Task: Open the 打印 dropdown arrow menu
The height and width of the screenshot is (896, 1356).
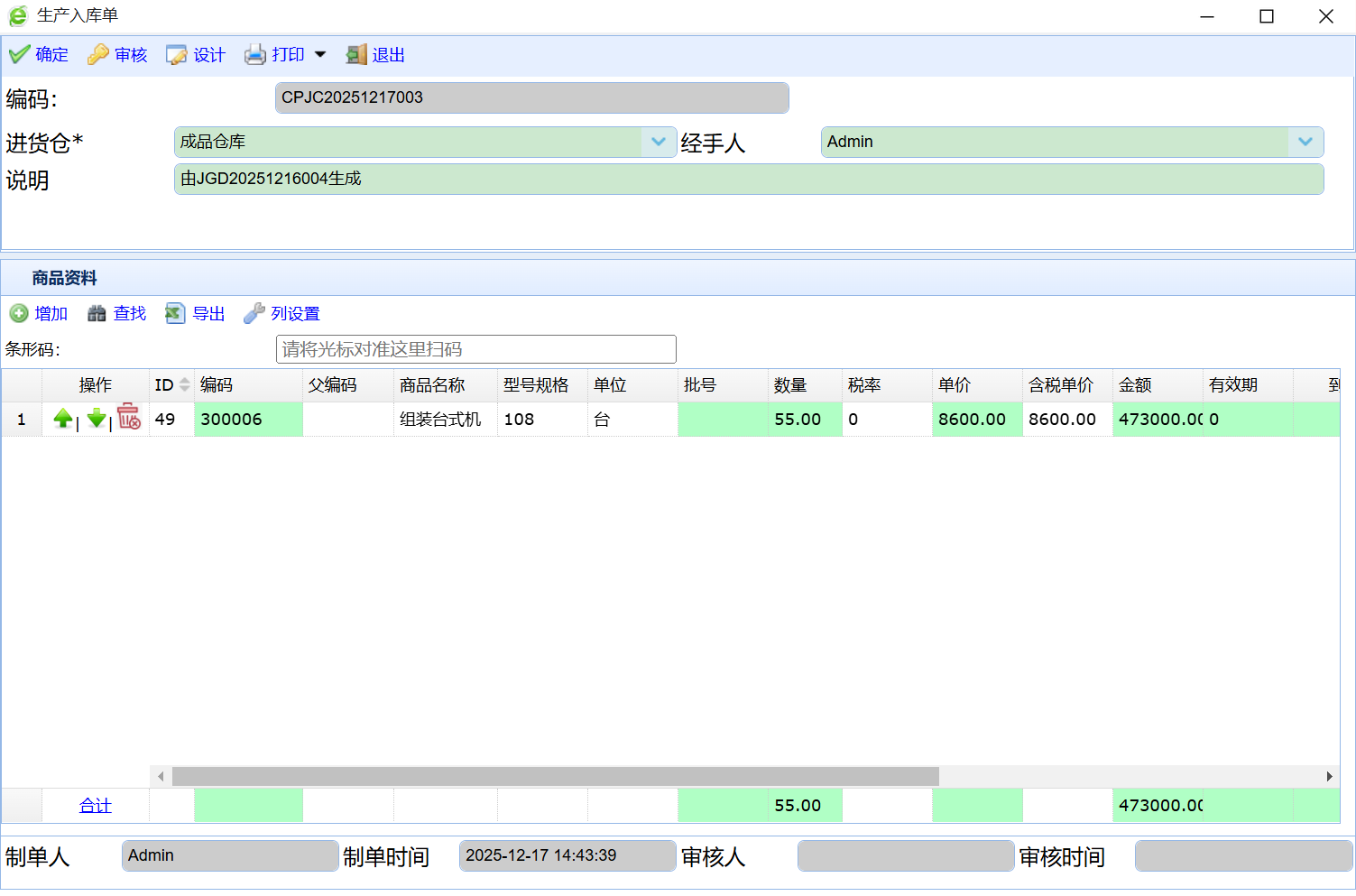Action: coord(320,55)
